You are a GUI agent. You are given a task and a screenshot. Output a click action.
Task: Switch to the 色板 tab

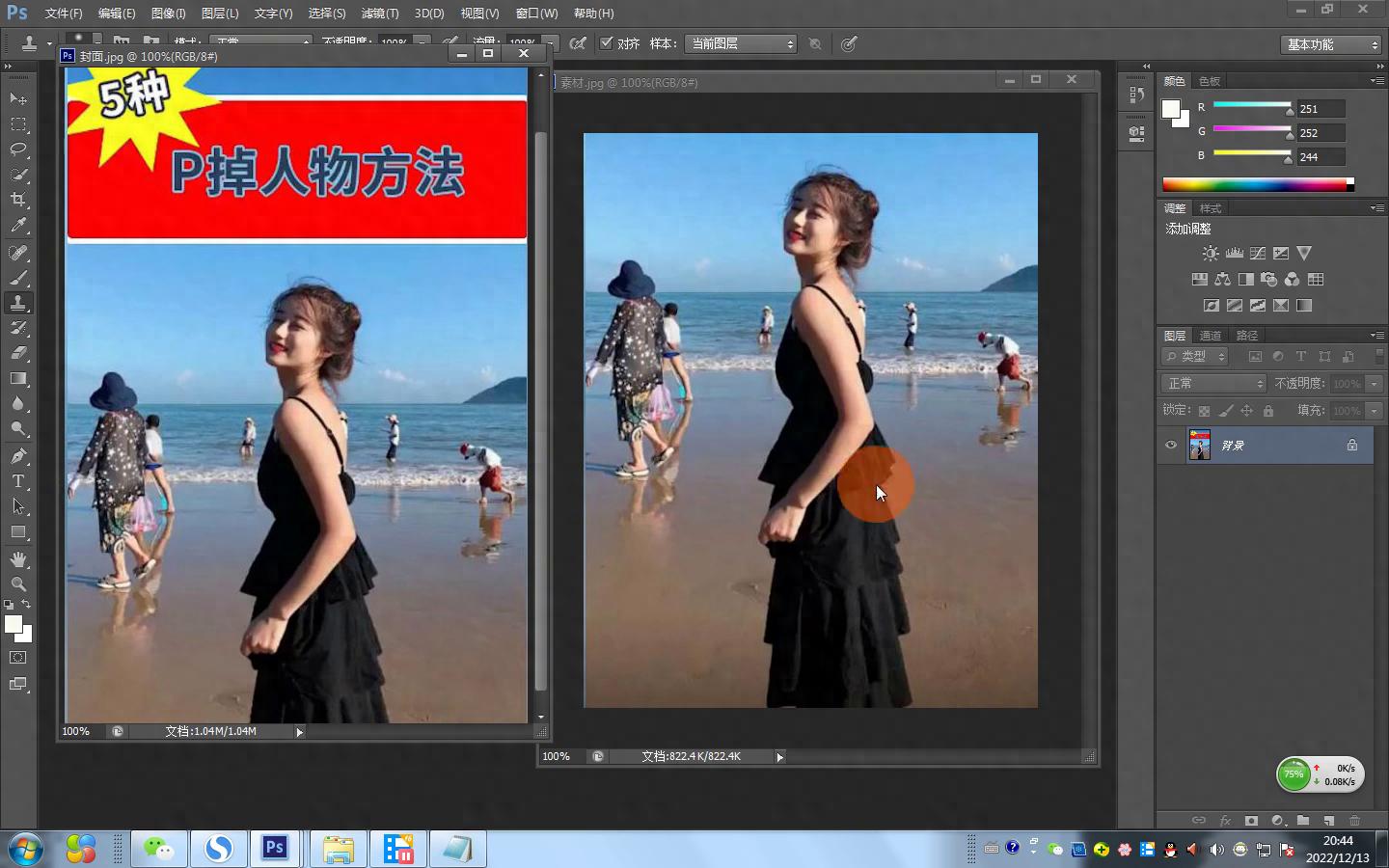[1209, 81]
